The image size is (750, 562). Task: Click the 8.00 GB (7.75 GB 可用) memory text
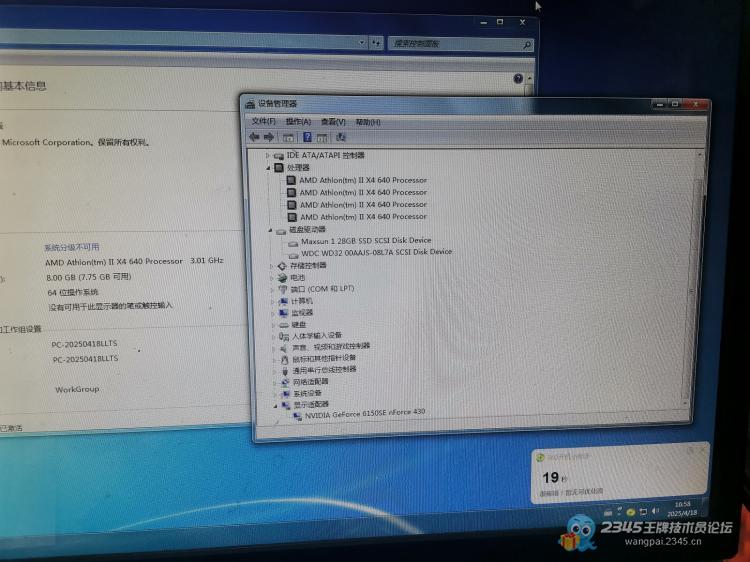tap(88, 277)
